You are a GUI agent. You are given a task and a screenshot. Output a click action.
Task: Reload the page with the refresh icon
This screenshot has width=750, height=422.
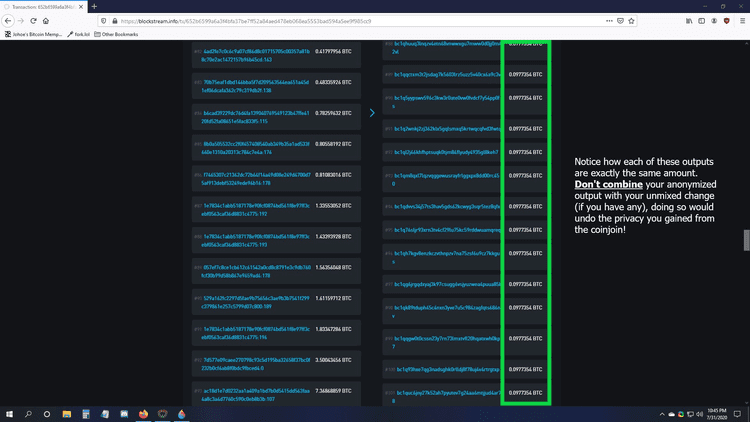click(x=33, y=21)
